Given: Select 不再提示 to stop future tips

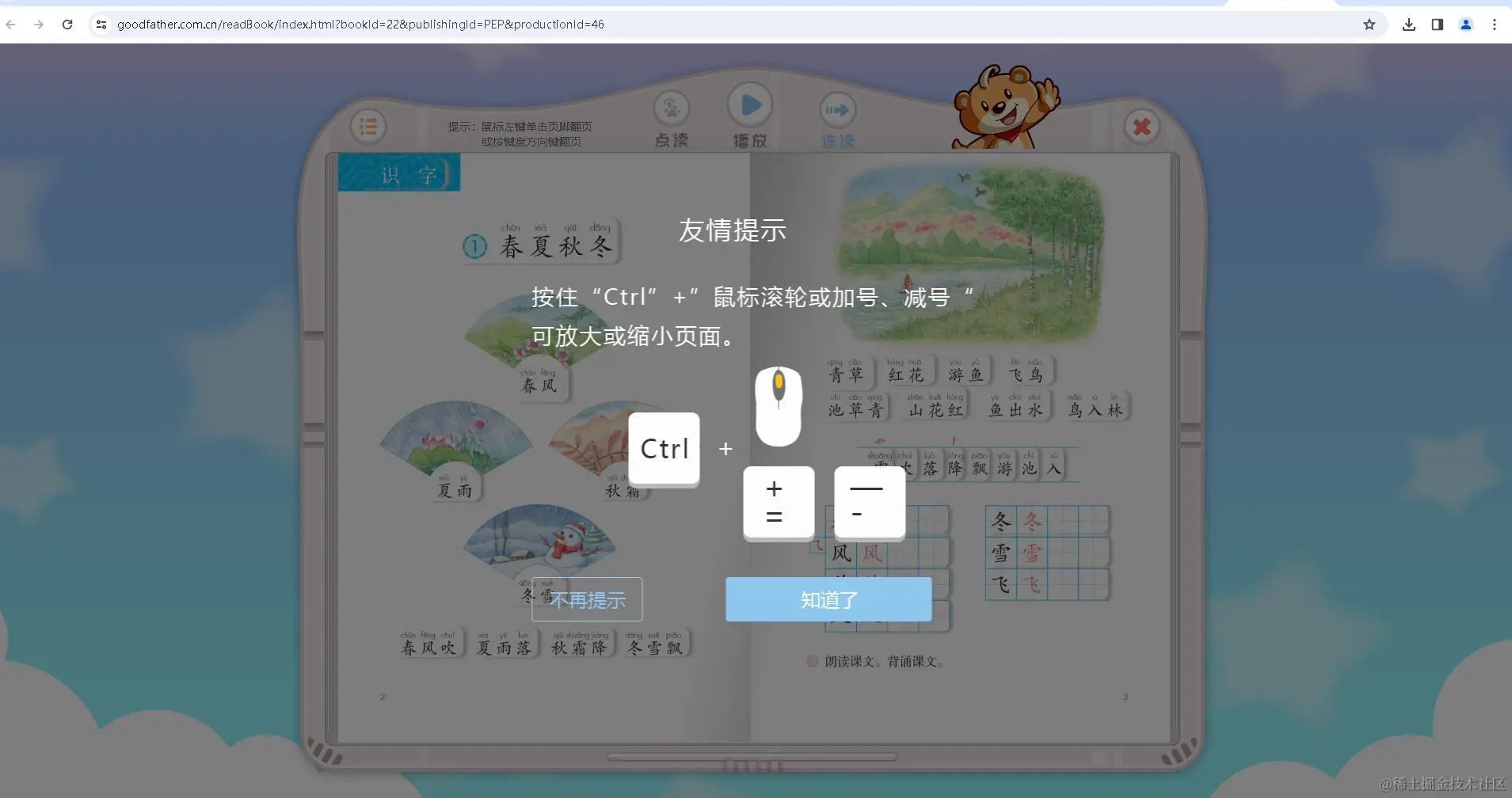Looking at the screenshot, I should coord(587,600).
